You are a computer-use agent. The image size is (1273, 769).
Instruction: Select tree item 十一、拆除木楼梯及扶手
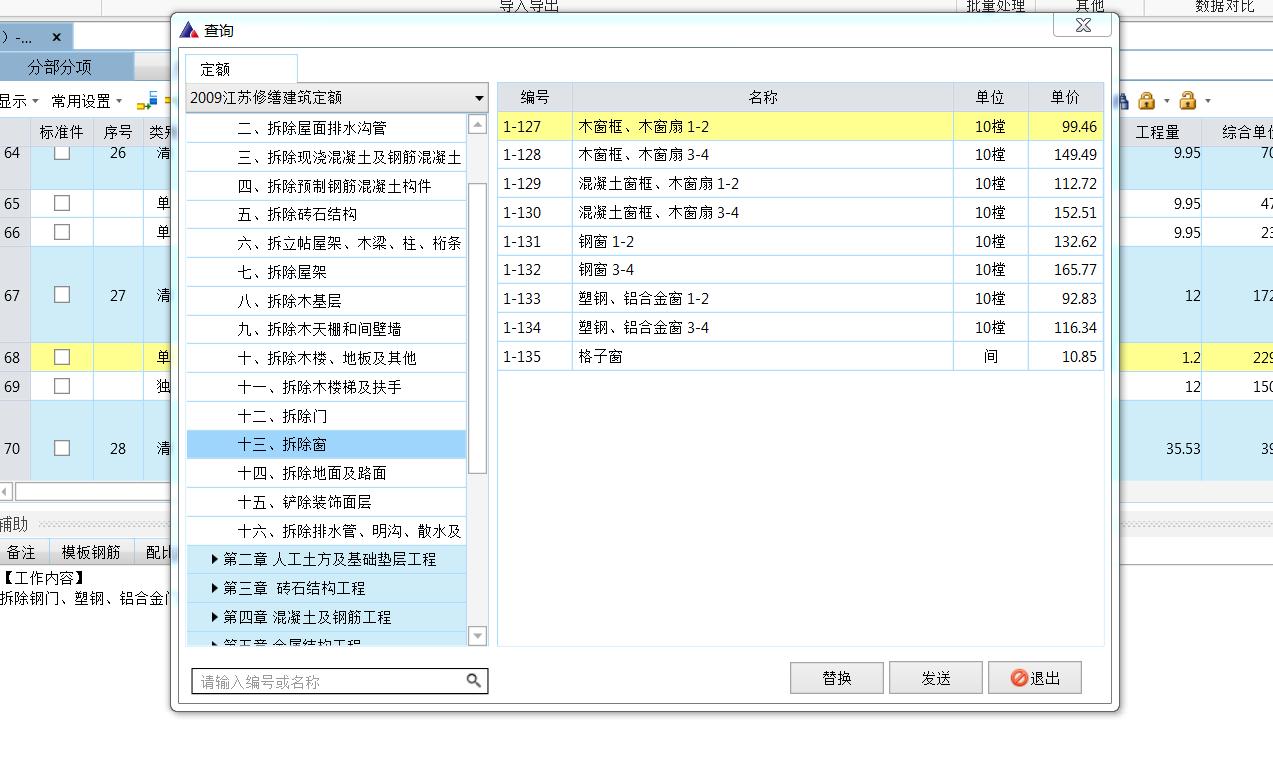coord(326,386)
